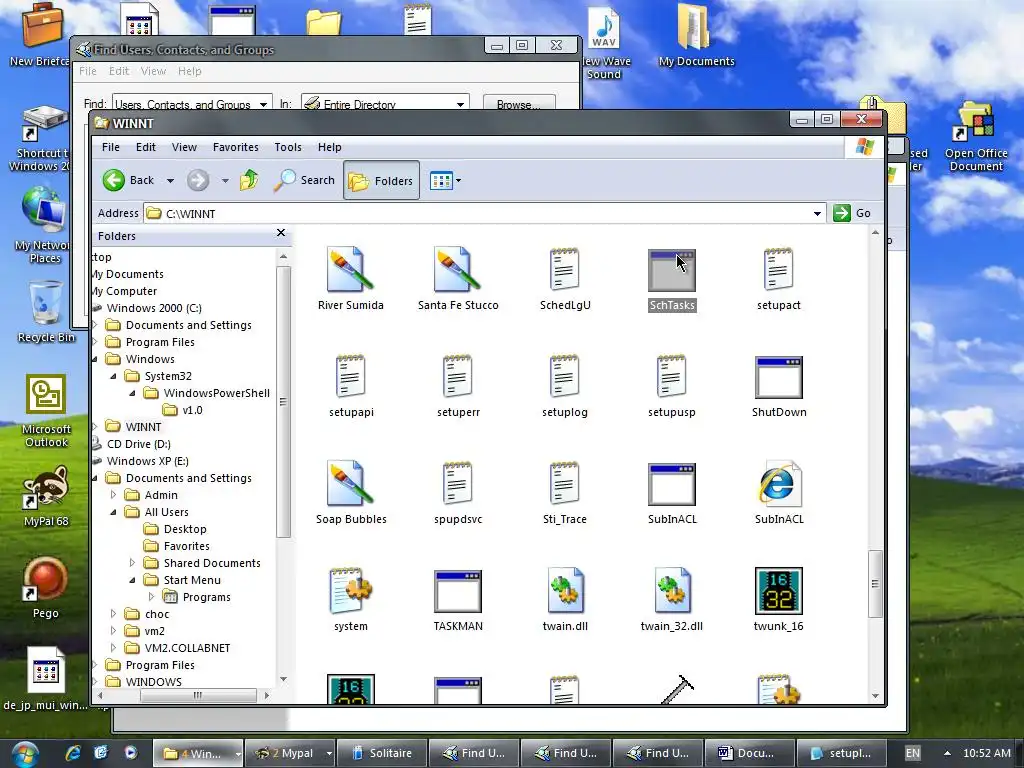Open the Find dropdown in Find Users window
1024x768 pixels.
point(263,104)
